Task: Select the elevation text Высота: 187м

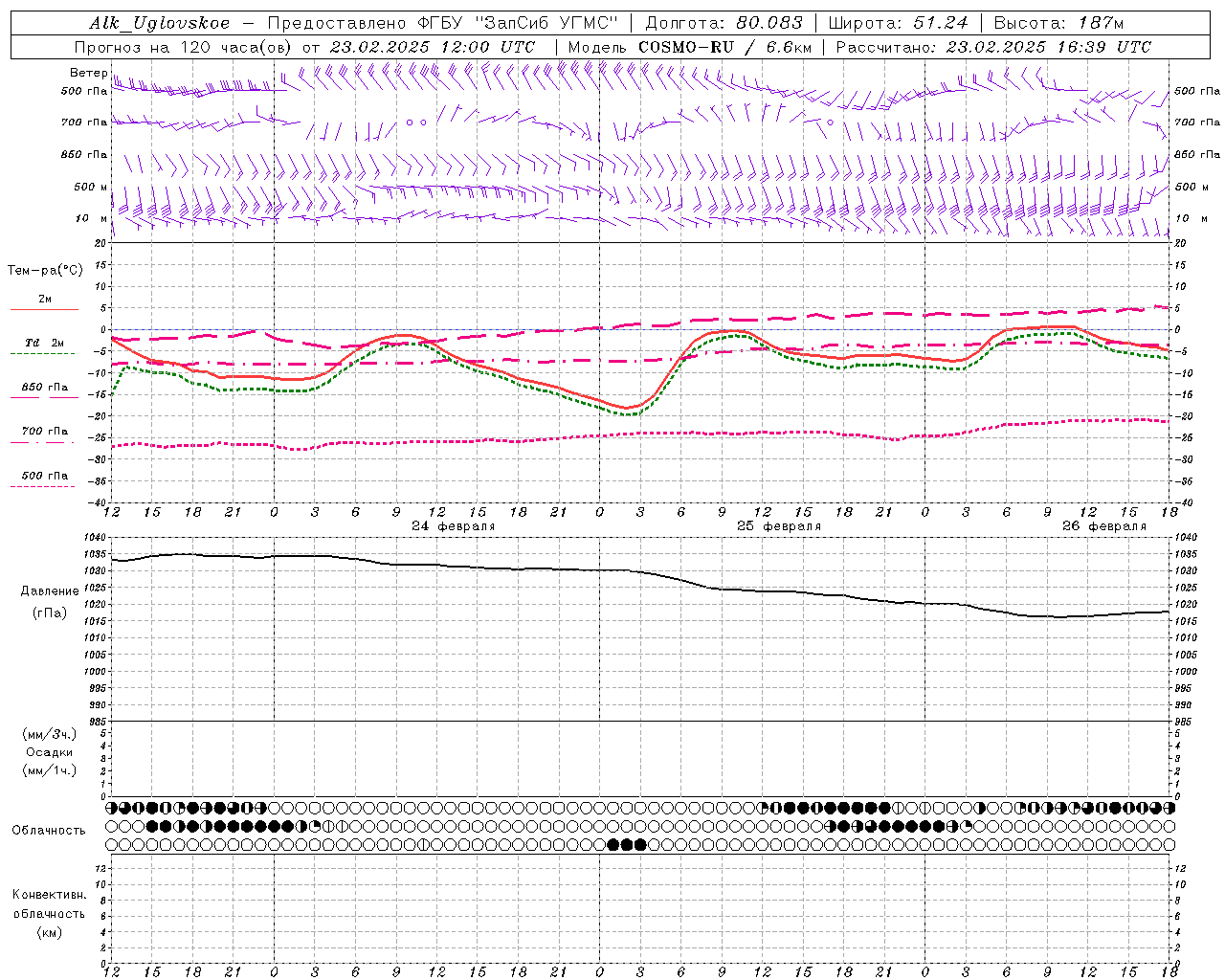Action: pyautogui.click(x=1058, y=23)
